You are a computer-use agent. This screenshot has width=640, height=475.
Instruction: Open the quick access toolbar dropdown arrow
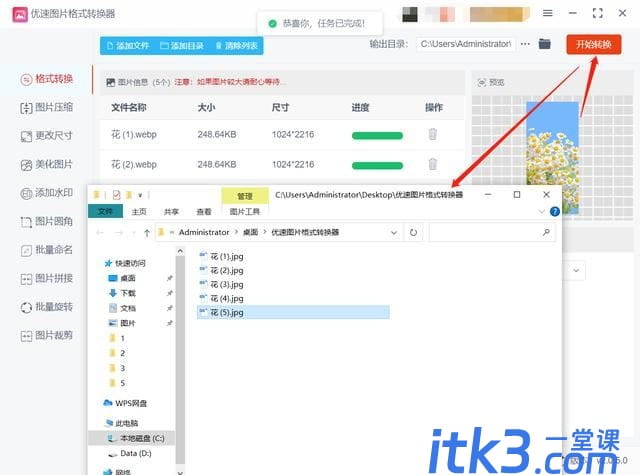[140, 195]
